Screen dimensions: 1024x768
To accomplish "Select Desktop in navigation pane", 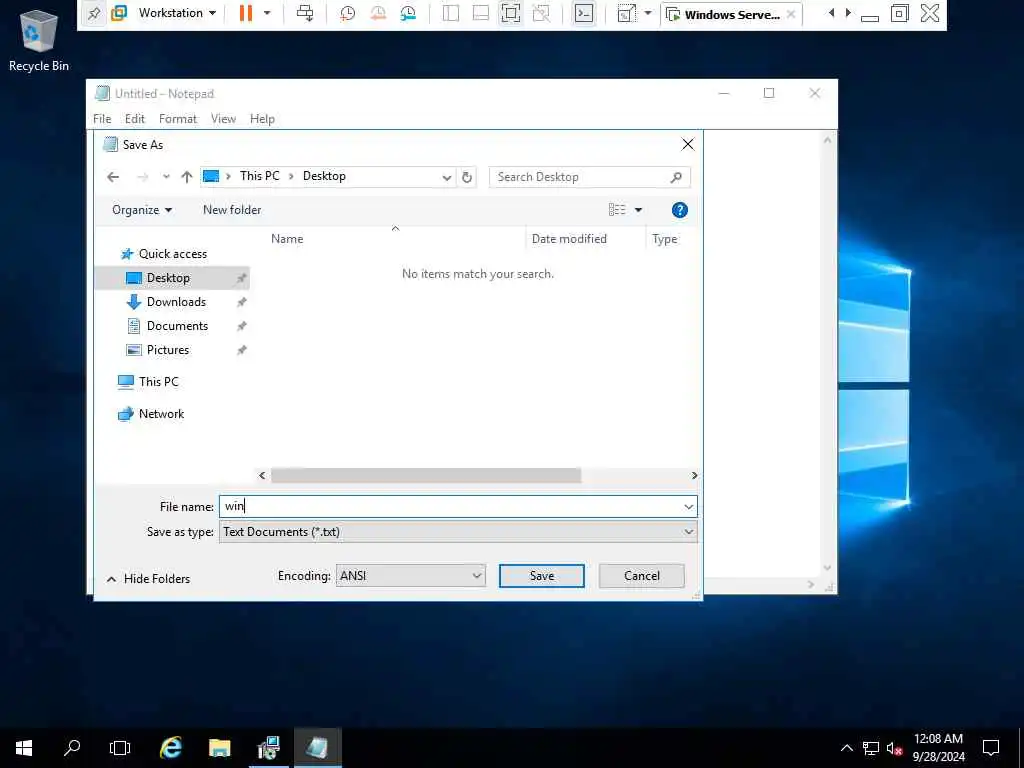I will tap(172, 278).
